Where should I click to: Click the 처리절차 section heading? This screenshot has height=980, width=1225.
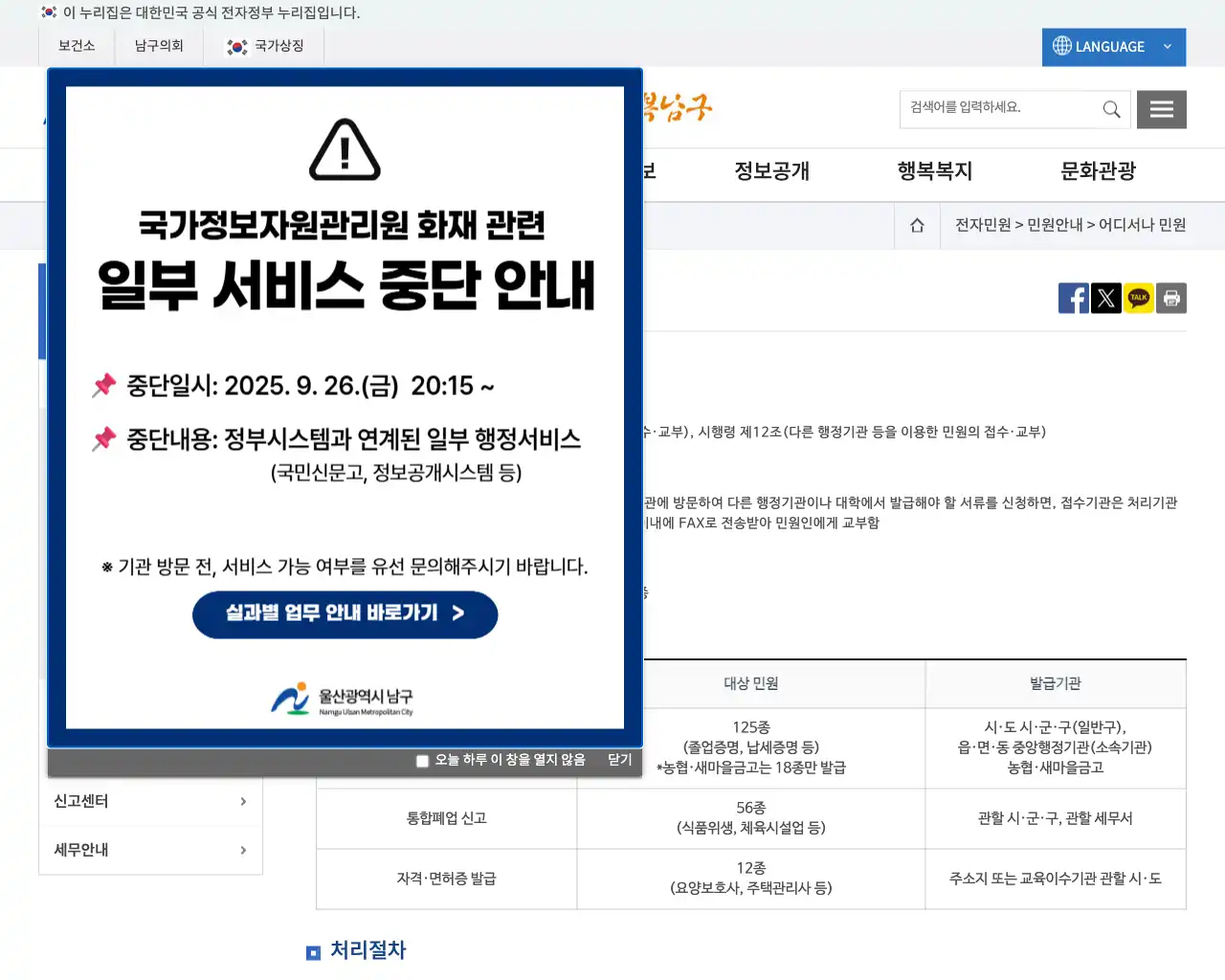368,950
